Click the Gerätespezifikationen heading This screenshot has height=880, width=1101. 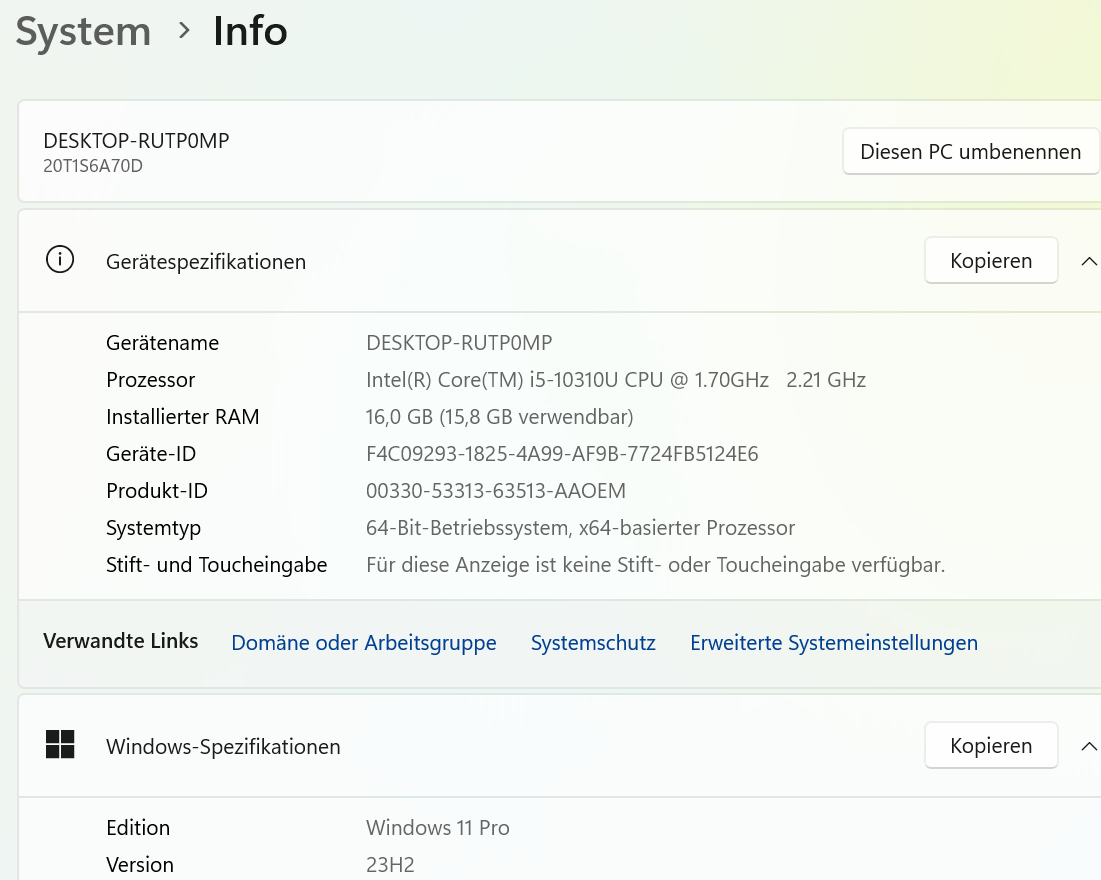coord(206,262)
